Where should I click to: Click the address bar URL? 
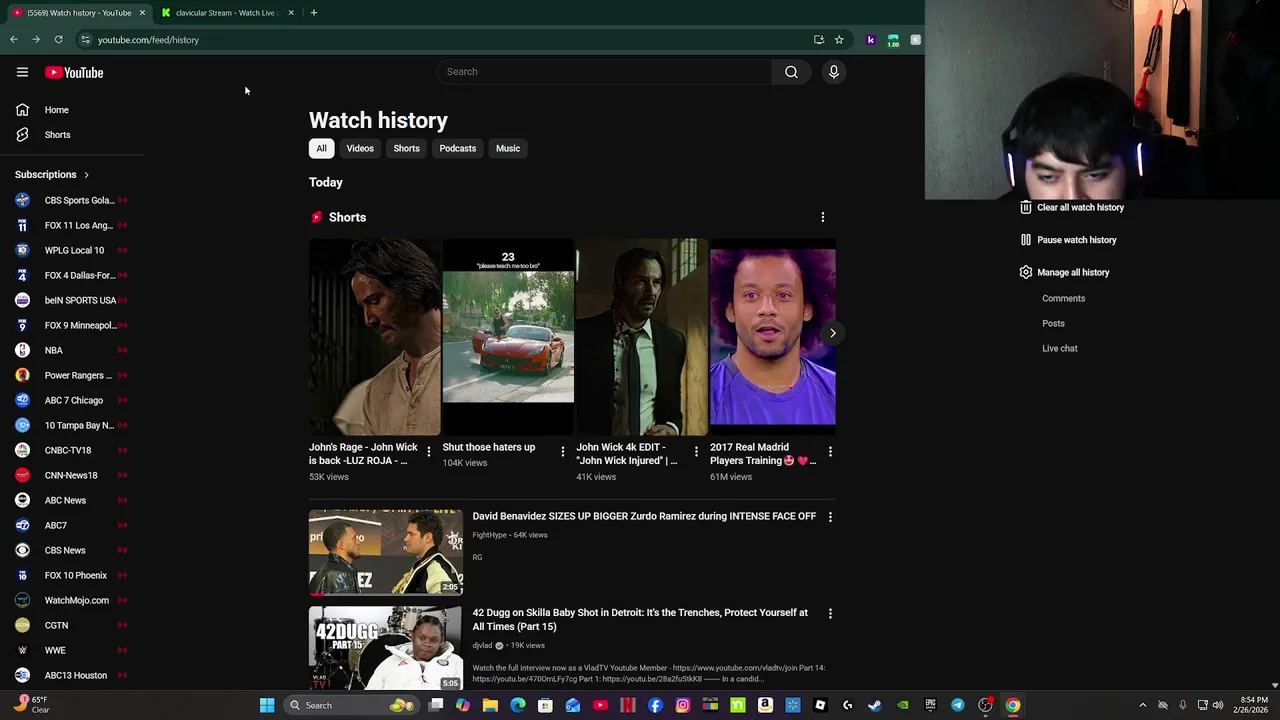148,40
